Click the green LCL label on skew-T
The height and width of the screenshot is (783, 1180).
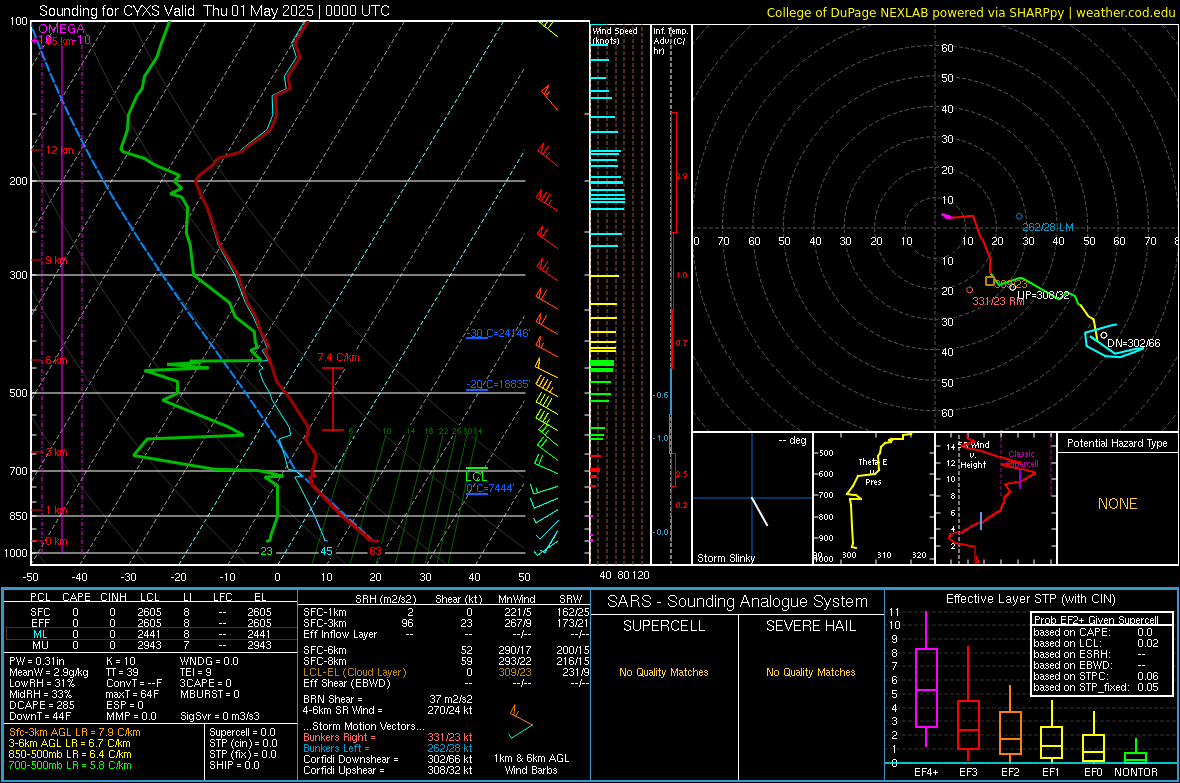tap(476, 477)
